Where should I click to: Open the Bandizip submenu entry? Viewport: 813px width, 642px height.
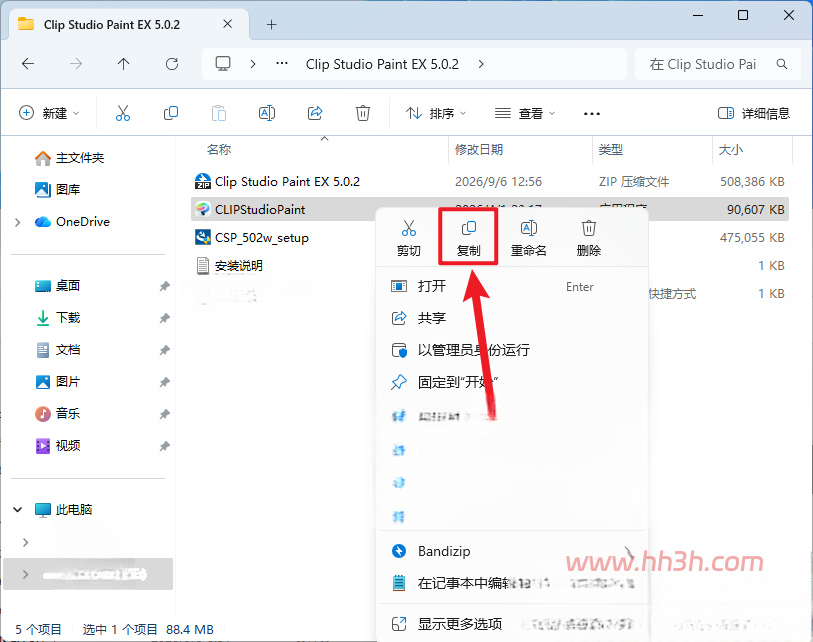click(512, 551)
